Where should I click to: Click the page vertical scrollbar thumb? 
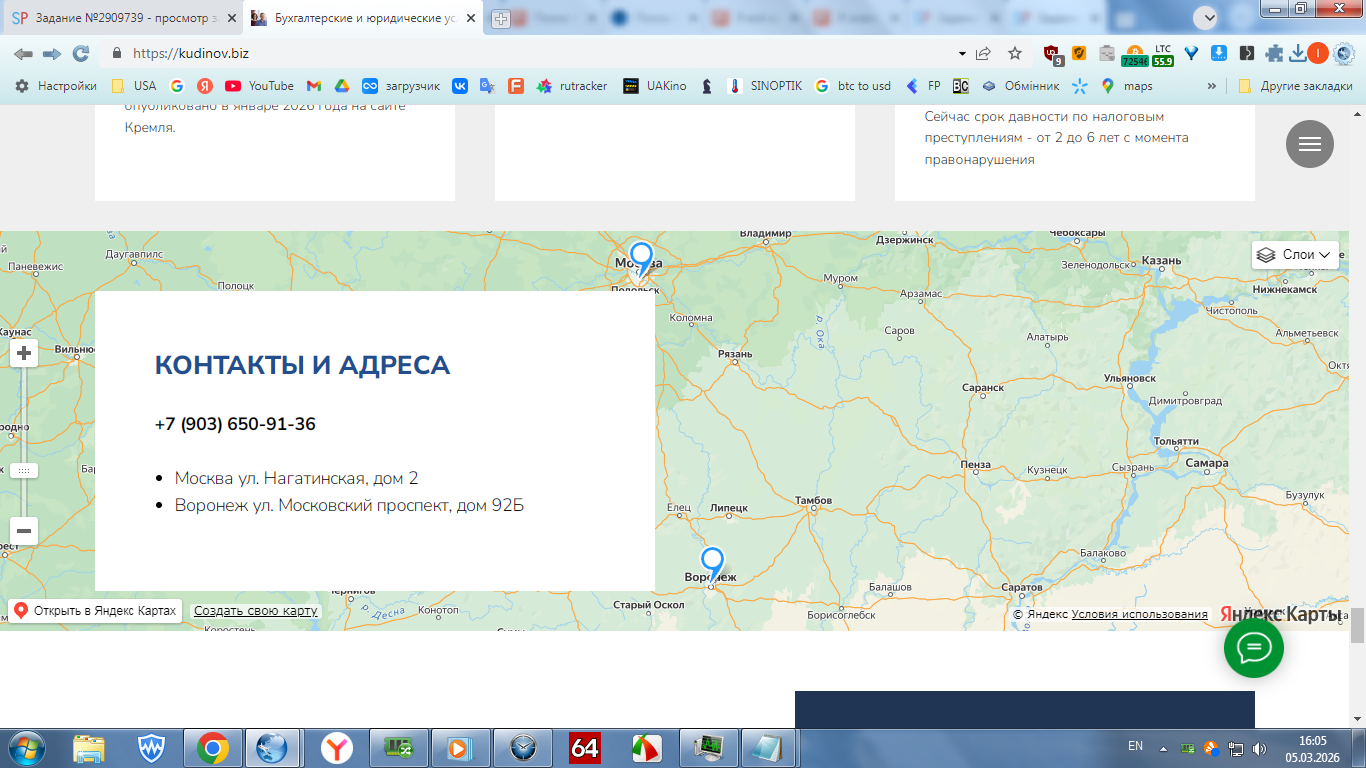(1357, 625)
